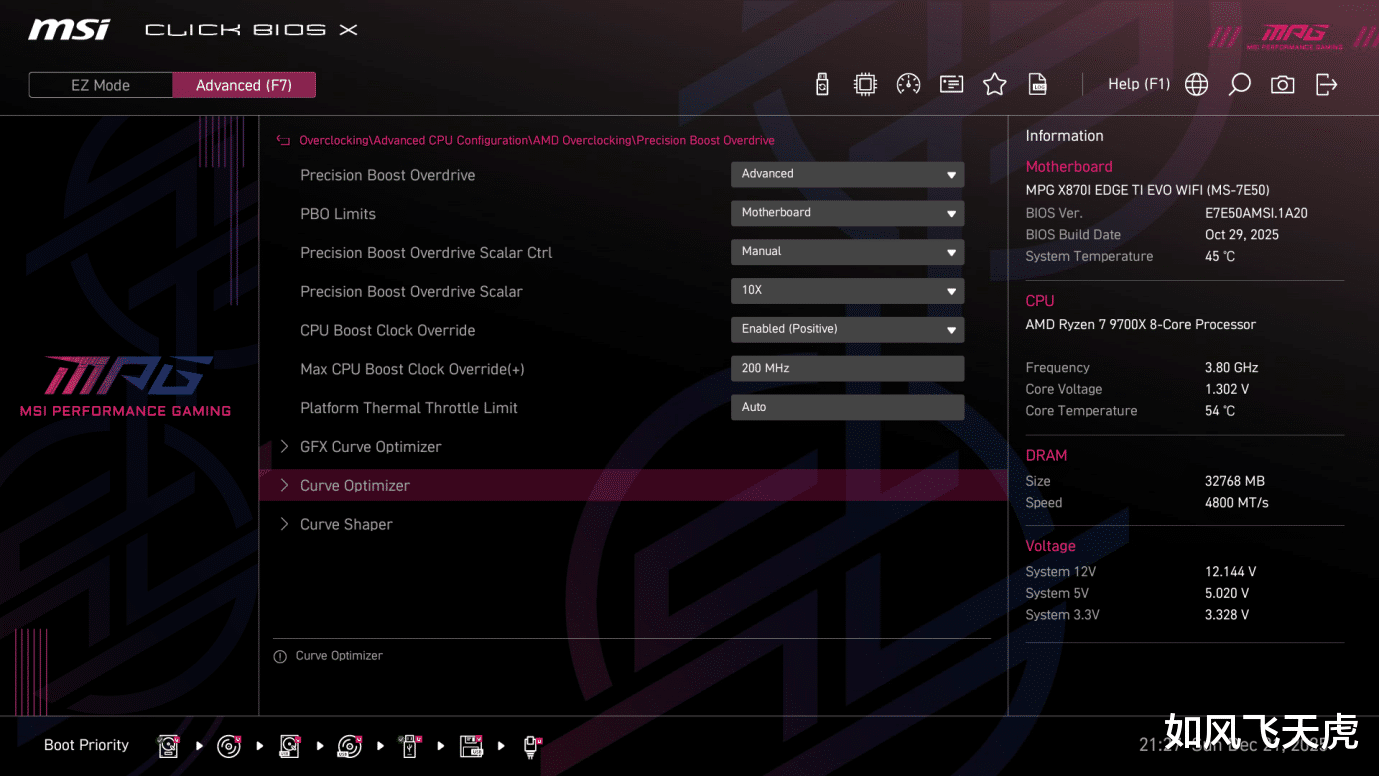
Task: Click the "Precision Boost Overdrive Scalar Ctrl" label
Action: click(x=426, y=253)
